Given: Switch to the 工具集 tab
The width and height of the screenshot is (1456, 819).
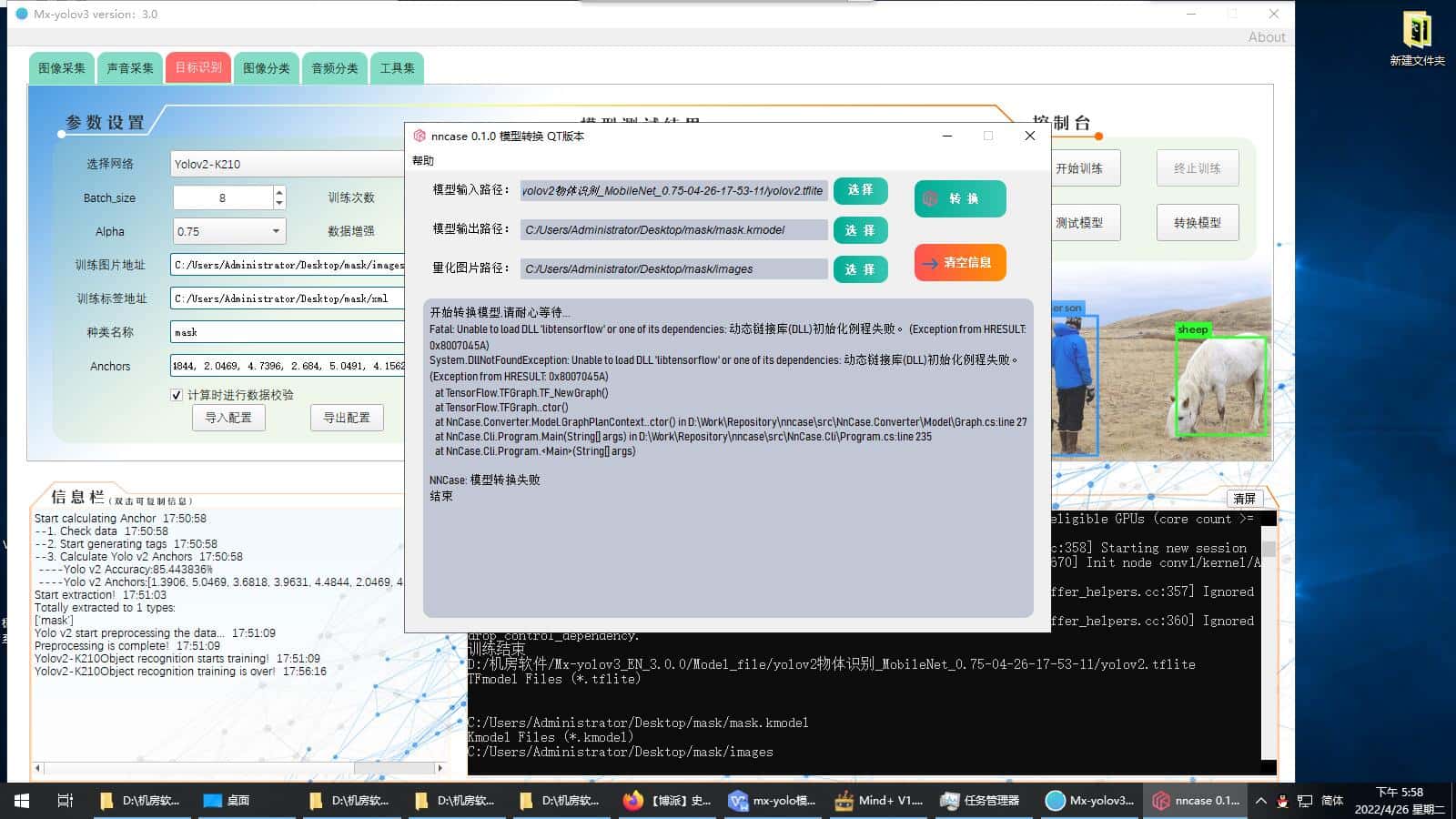Looking at the screenshot, I should point(397,67).
